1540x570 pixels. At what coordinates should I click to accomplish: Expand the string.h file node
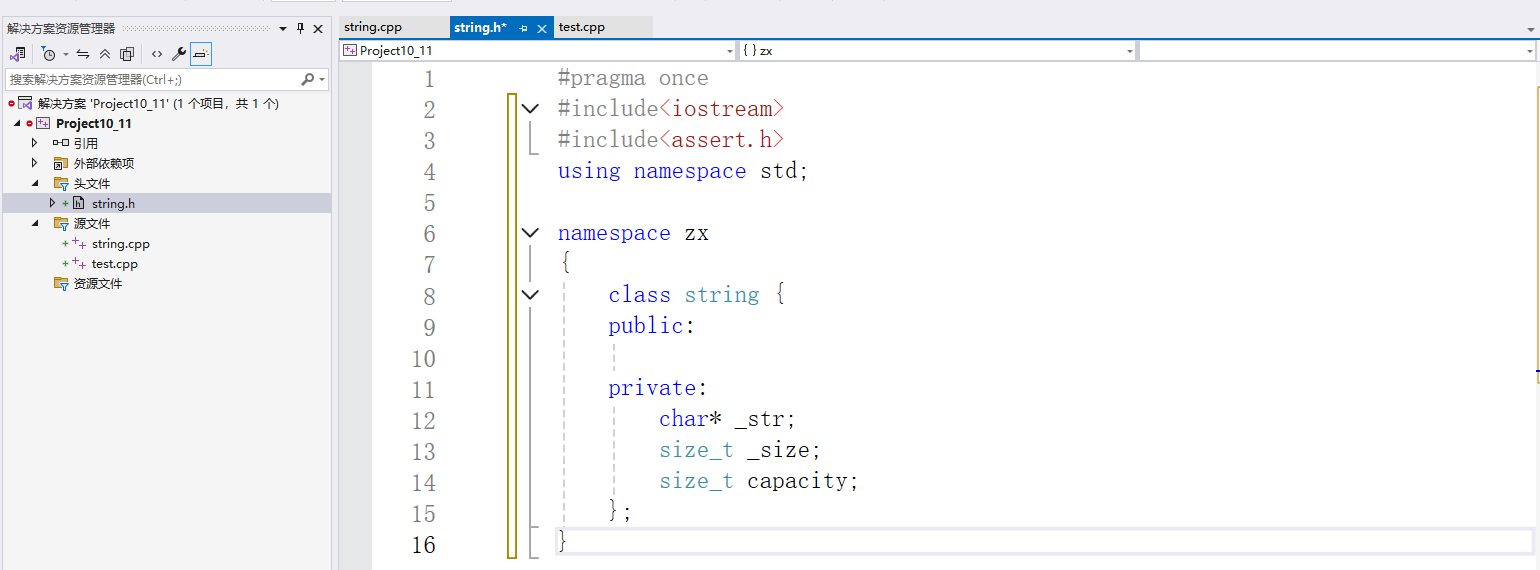(x=53, y=203)
